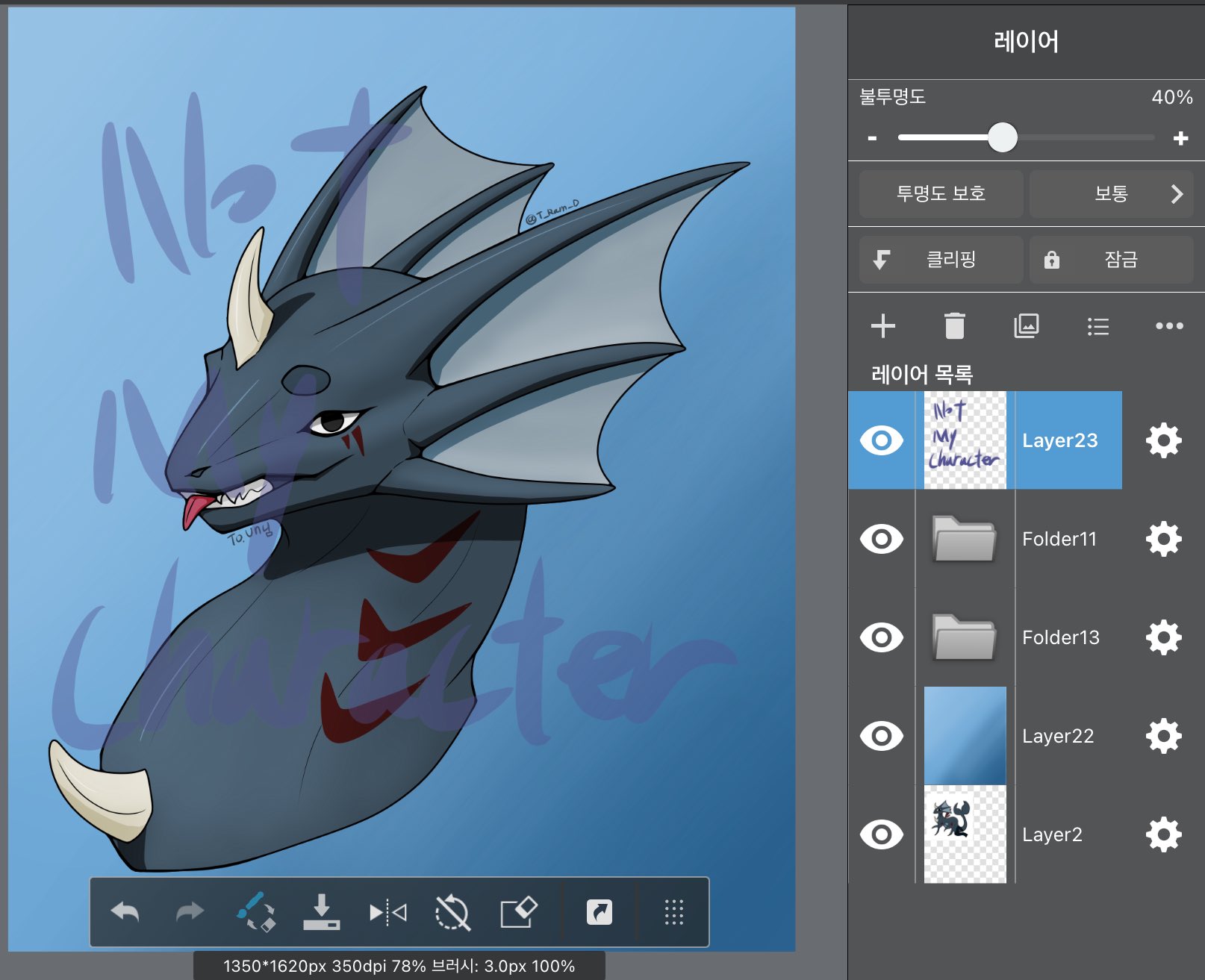Delete layer with the trash icon

click(x=954, y=326)
